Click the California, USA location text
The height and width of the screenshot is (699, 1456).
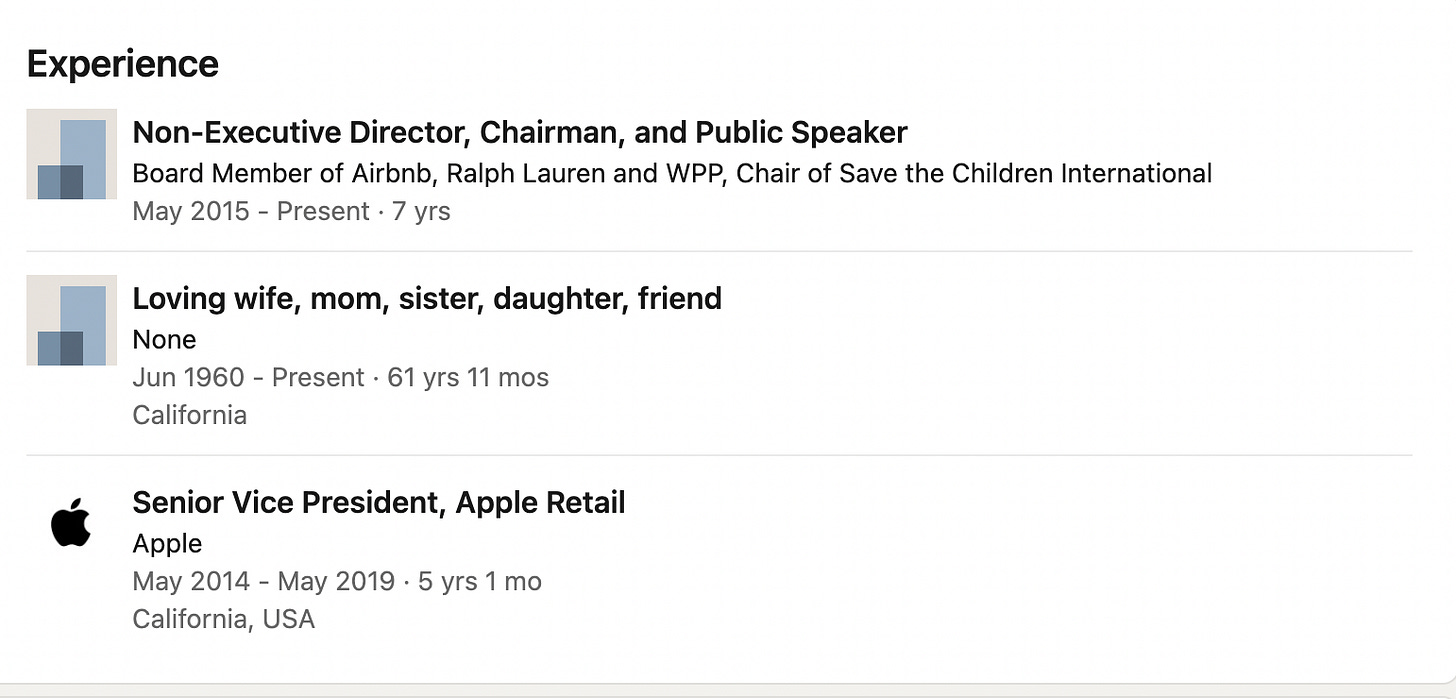pos(223,619)
